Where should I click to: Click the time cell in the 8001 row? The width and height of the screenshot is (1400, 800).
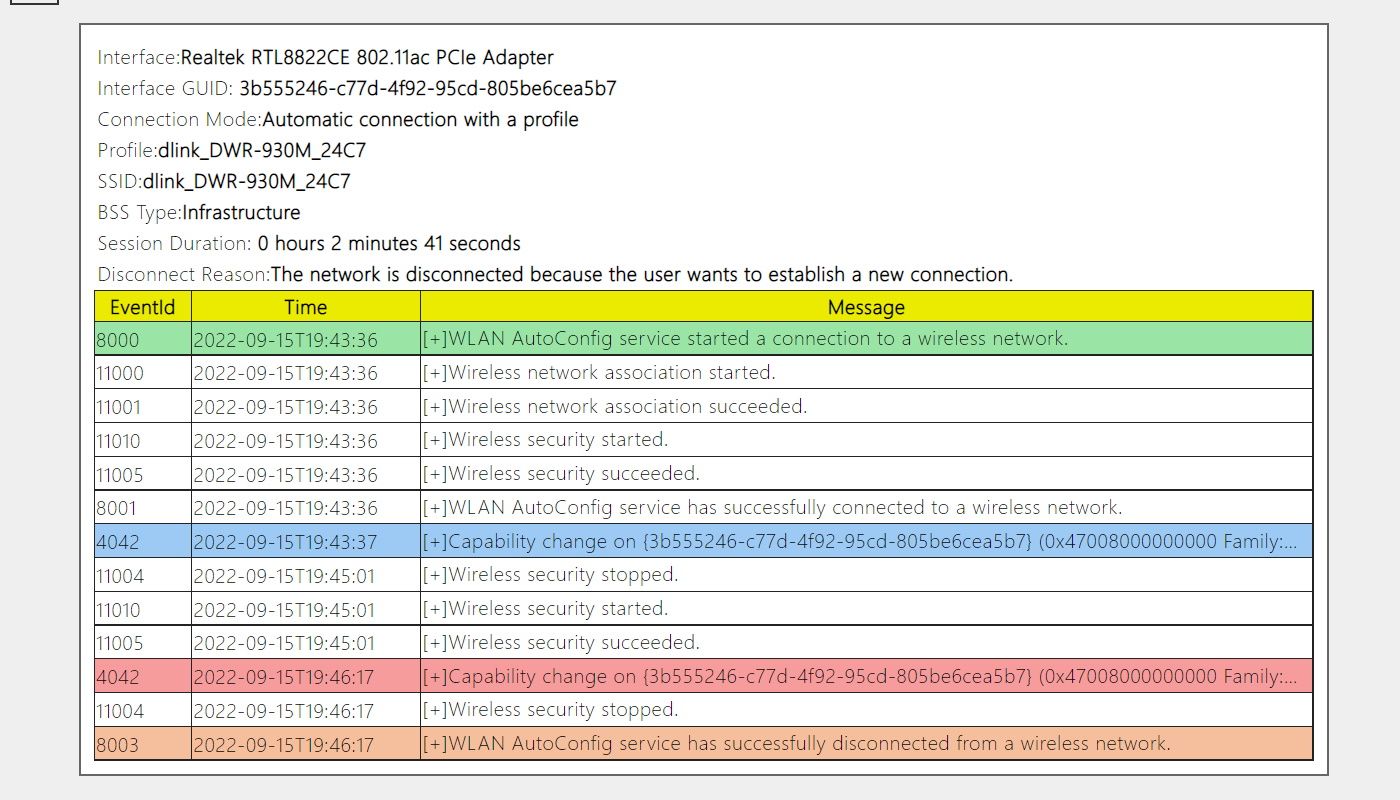[306, 508]
